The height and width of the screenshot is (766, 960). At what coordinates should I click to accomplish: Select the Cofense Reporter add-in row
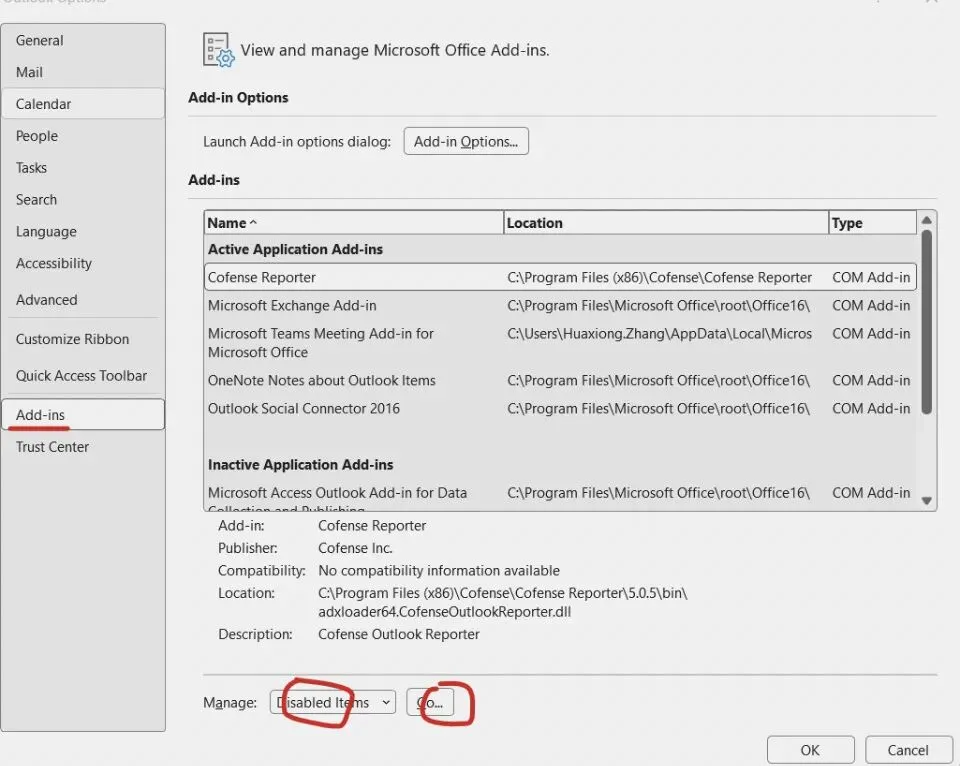[x=560, y=277]
